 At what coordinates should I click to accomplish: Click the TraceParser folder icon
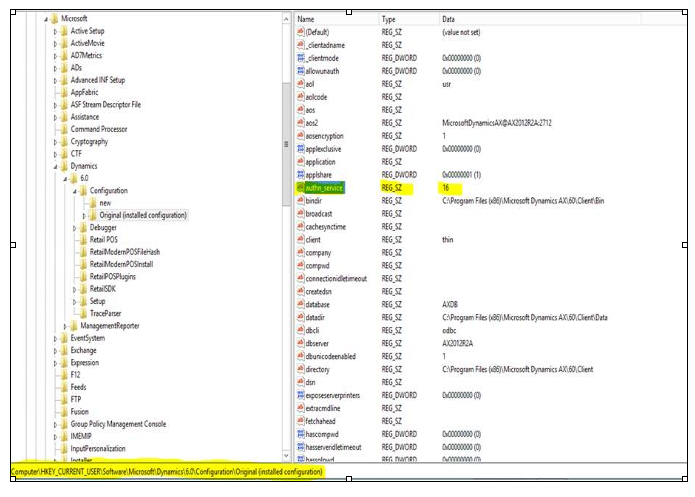(83, 313)
